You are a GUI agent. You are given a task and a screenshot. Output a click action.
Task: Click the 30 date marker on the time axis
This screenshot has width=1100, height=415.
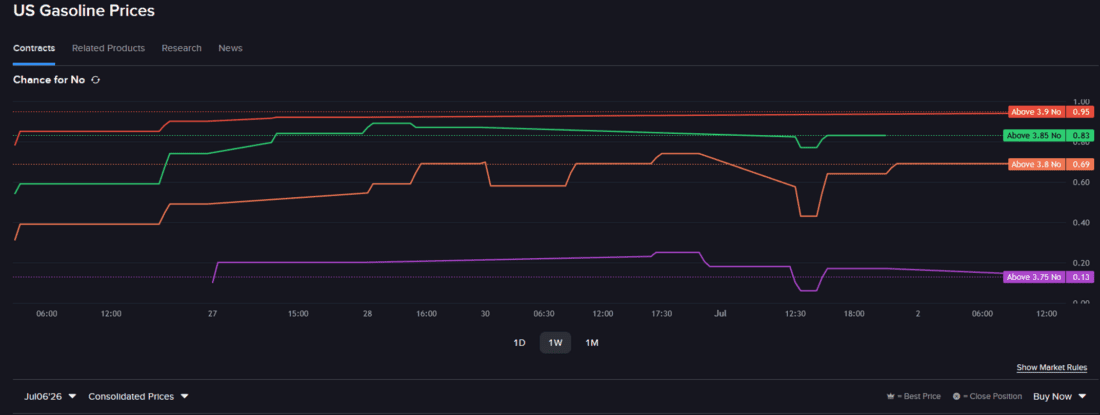pos(484,314)
